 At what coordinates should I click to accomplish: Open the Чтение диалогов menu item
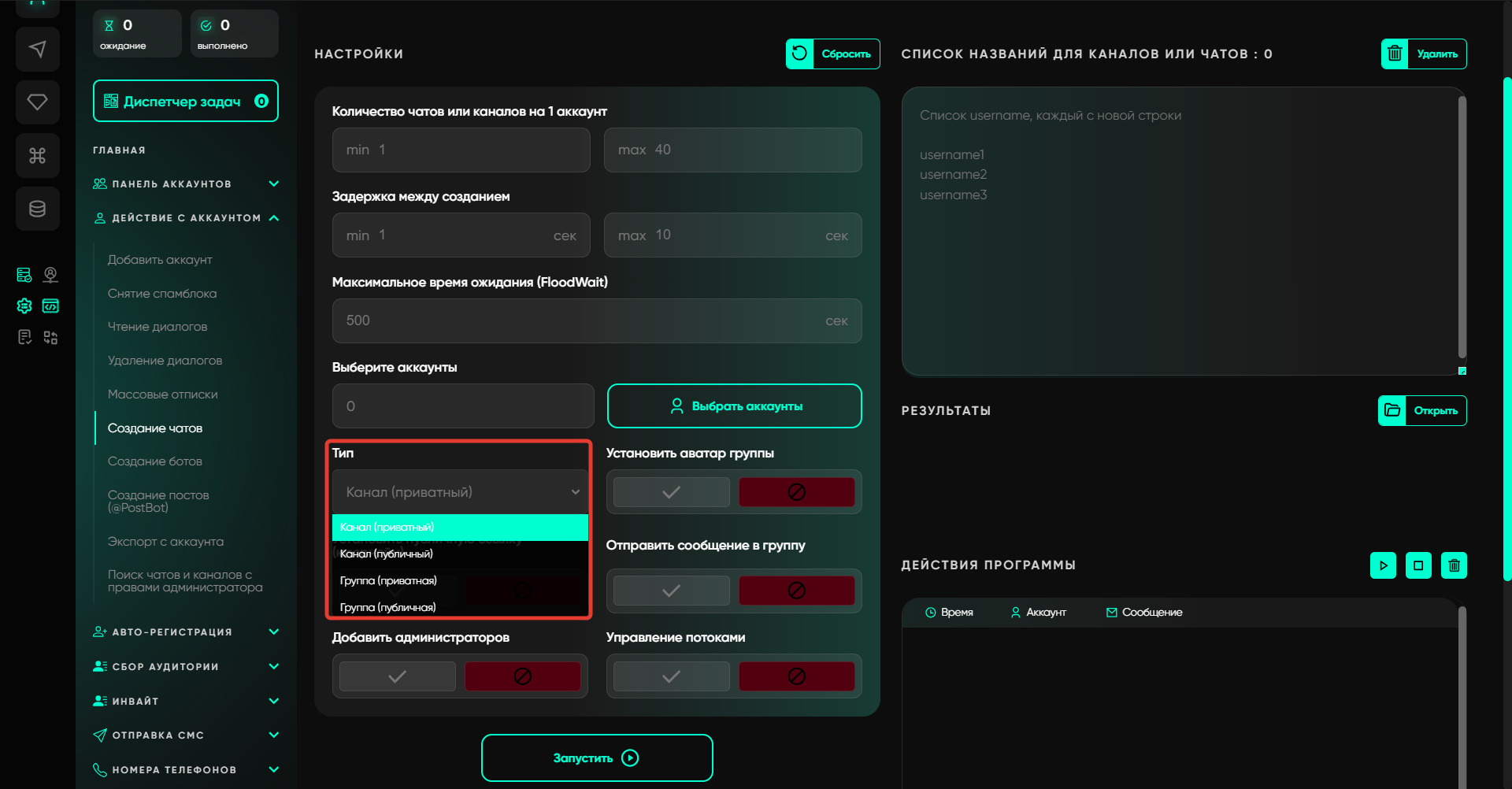tap(157, 327)
